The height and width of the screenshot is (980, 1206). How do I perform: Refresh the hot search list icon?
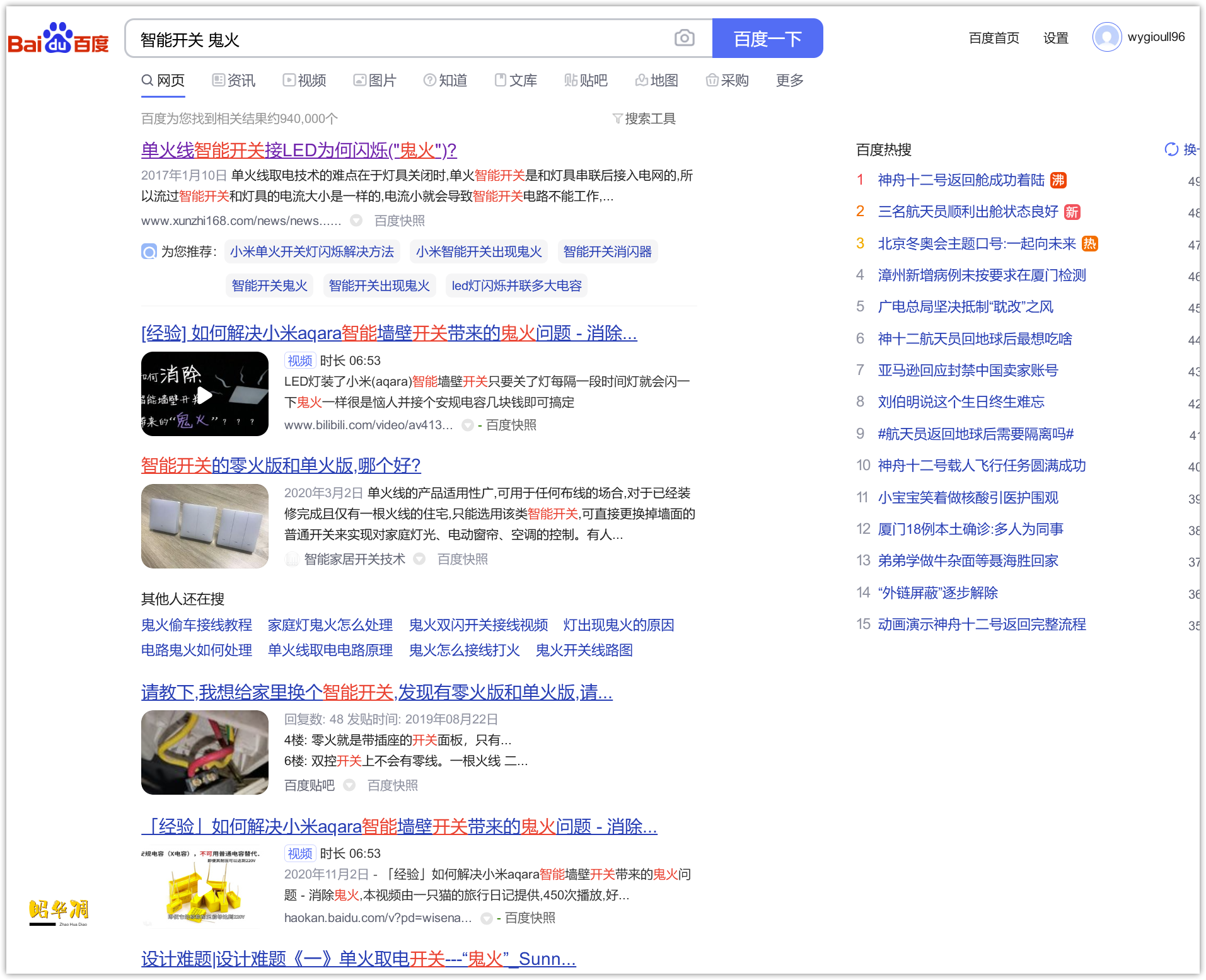[x=1171, y=149]
